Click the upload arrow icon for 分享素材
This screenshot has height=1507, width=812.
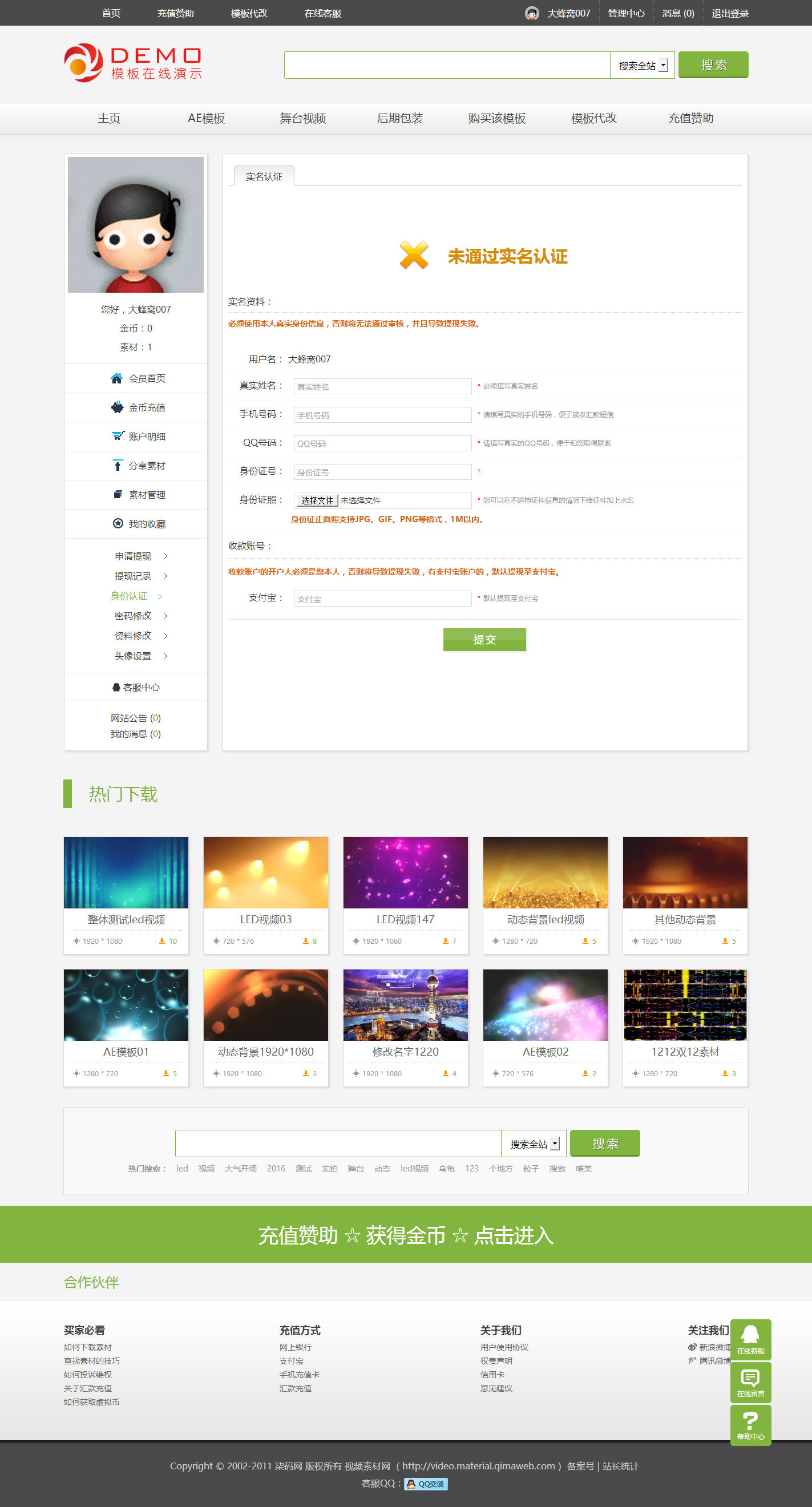coord(118,465)
